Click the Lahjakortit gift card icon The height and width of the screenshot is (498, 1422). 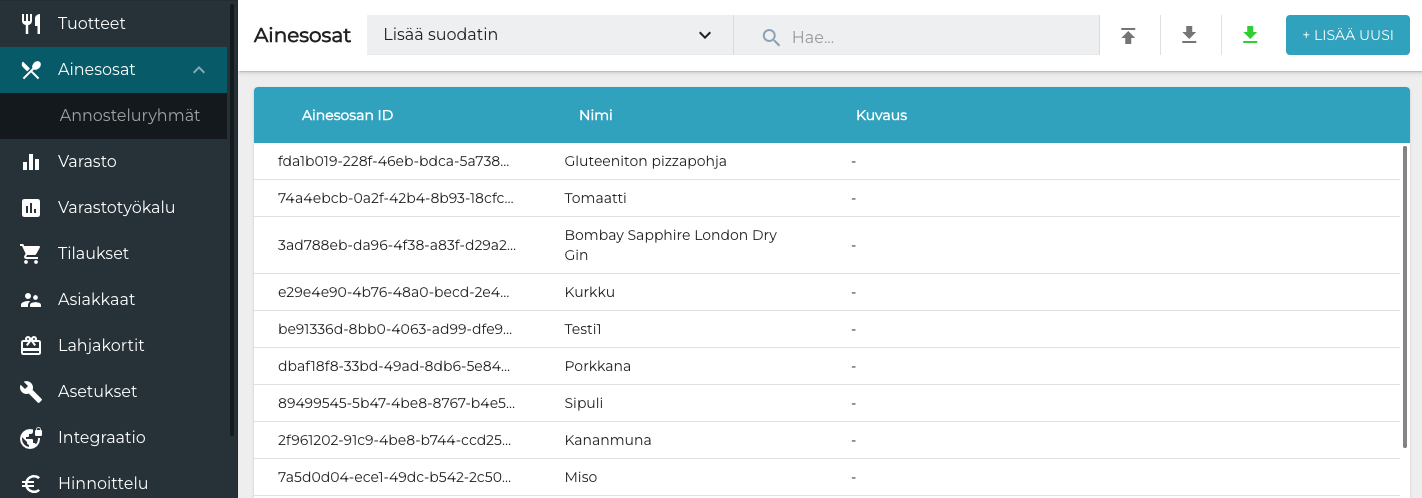click(31, 346)
